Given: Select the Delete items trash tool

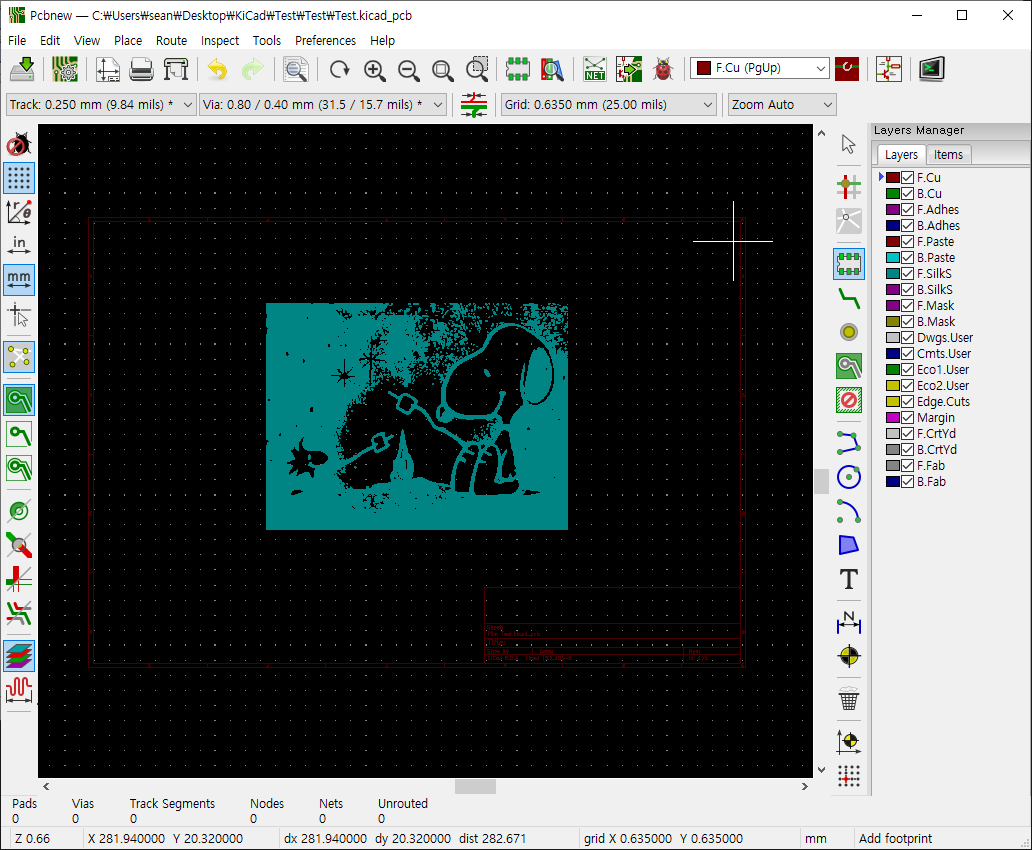Looking at the screenshot, I should [x=848, y=699].
